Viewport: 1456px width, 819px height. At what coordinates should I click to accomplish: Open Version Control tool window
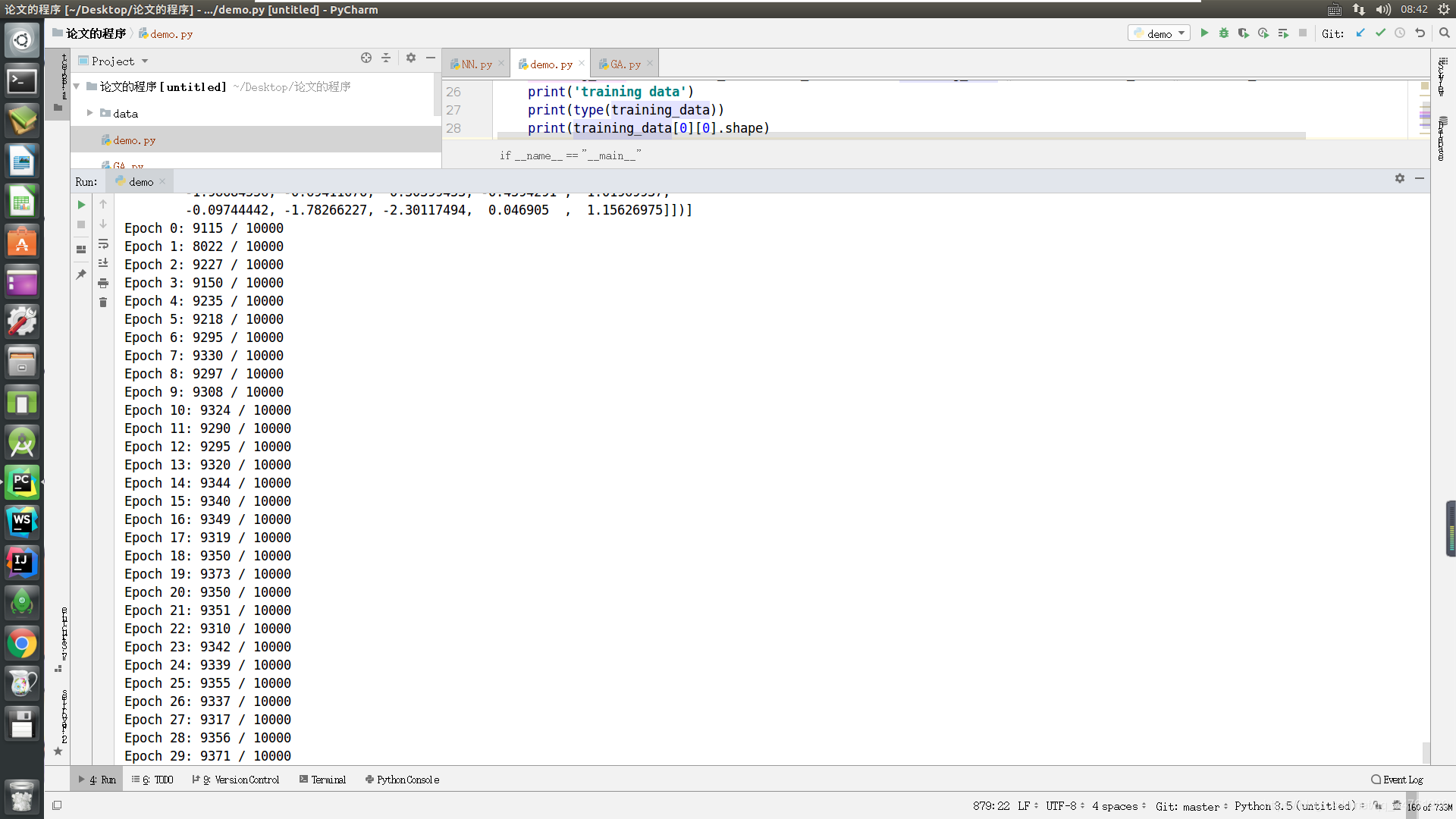236,780
